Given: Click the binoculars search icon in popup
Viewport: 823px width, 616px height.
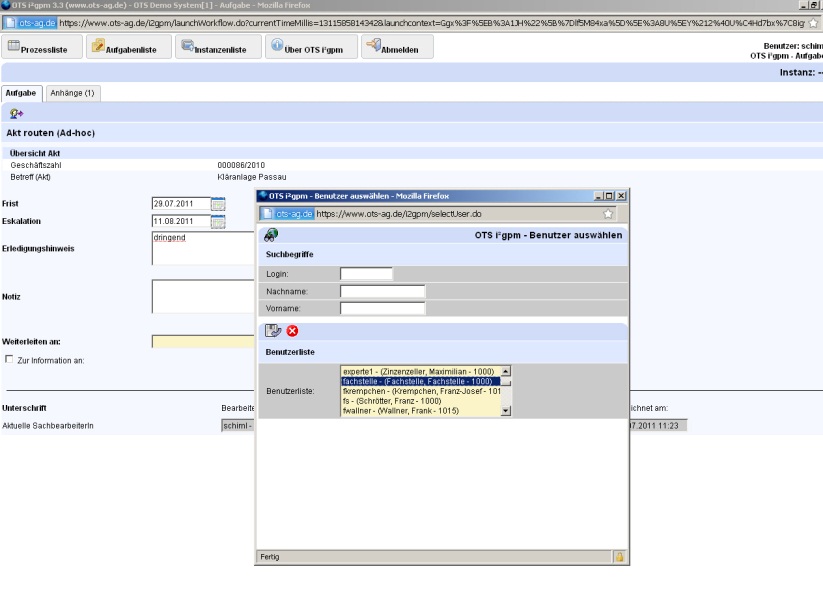Looking at the screenshot, I should (270, 235).
